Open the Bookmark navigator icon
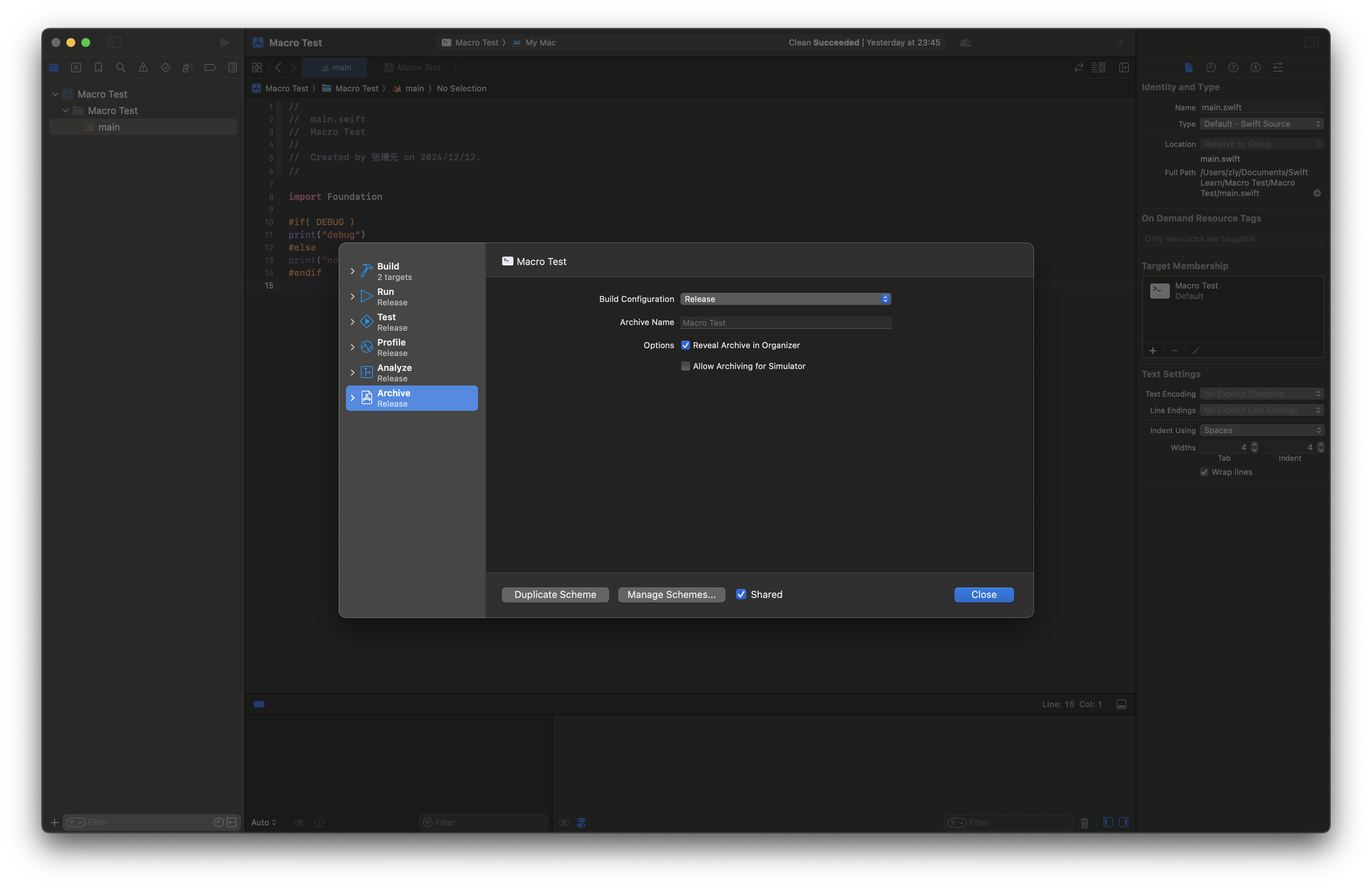Viewport: 1372px width, 888px height. coord(98,67)
